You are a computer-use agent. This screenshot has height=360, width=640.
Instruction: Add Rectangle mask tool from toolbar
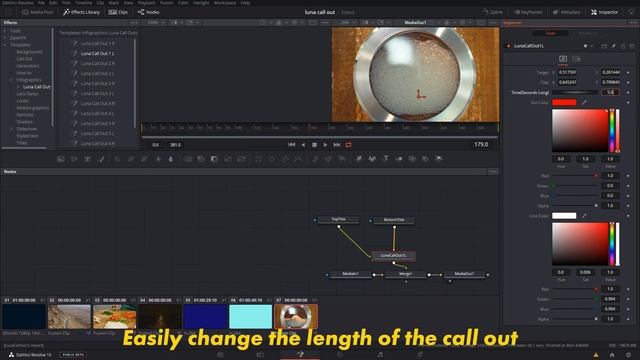point(258,159)
